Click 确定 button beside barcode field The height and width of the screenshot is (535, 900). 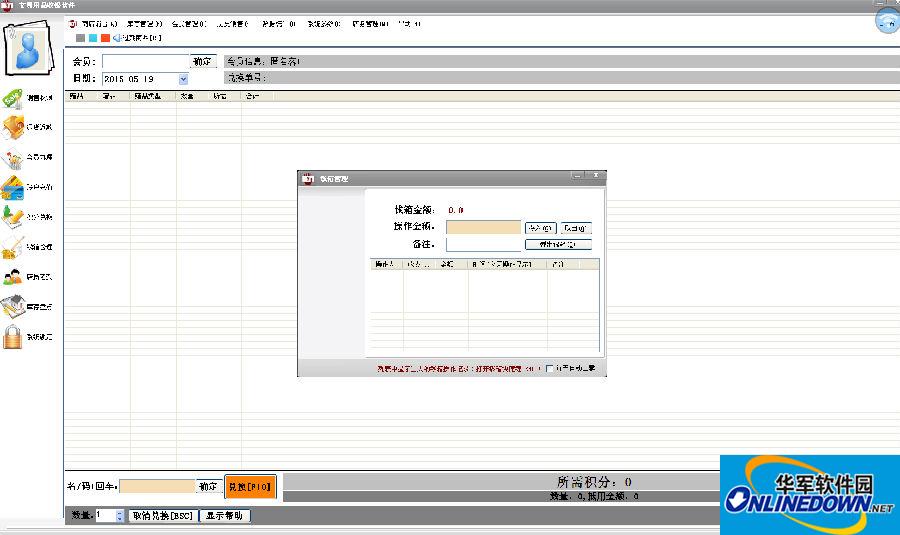click(208, 486)
